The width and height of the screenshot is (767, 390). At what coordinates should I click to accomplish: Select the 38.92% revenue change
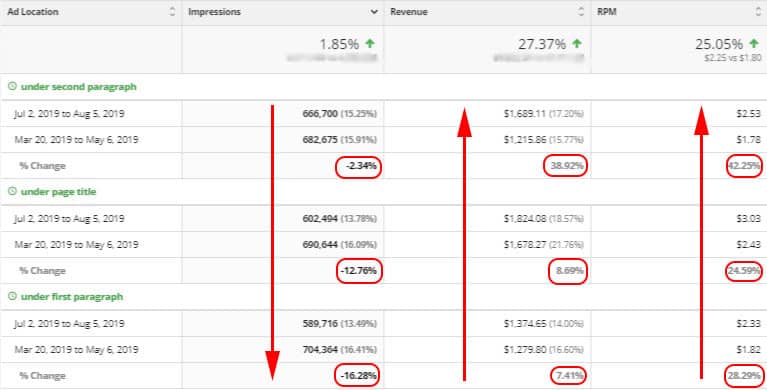click(567, 166)
